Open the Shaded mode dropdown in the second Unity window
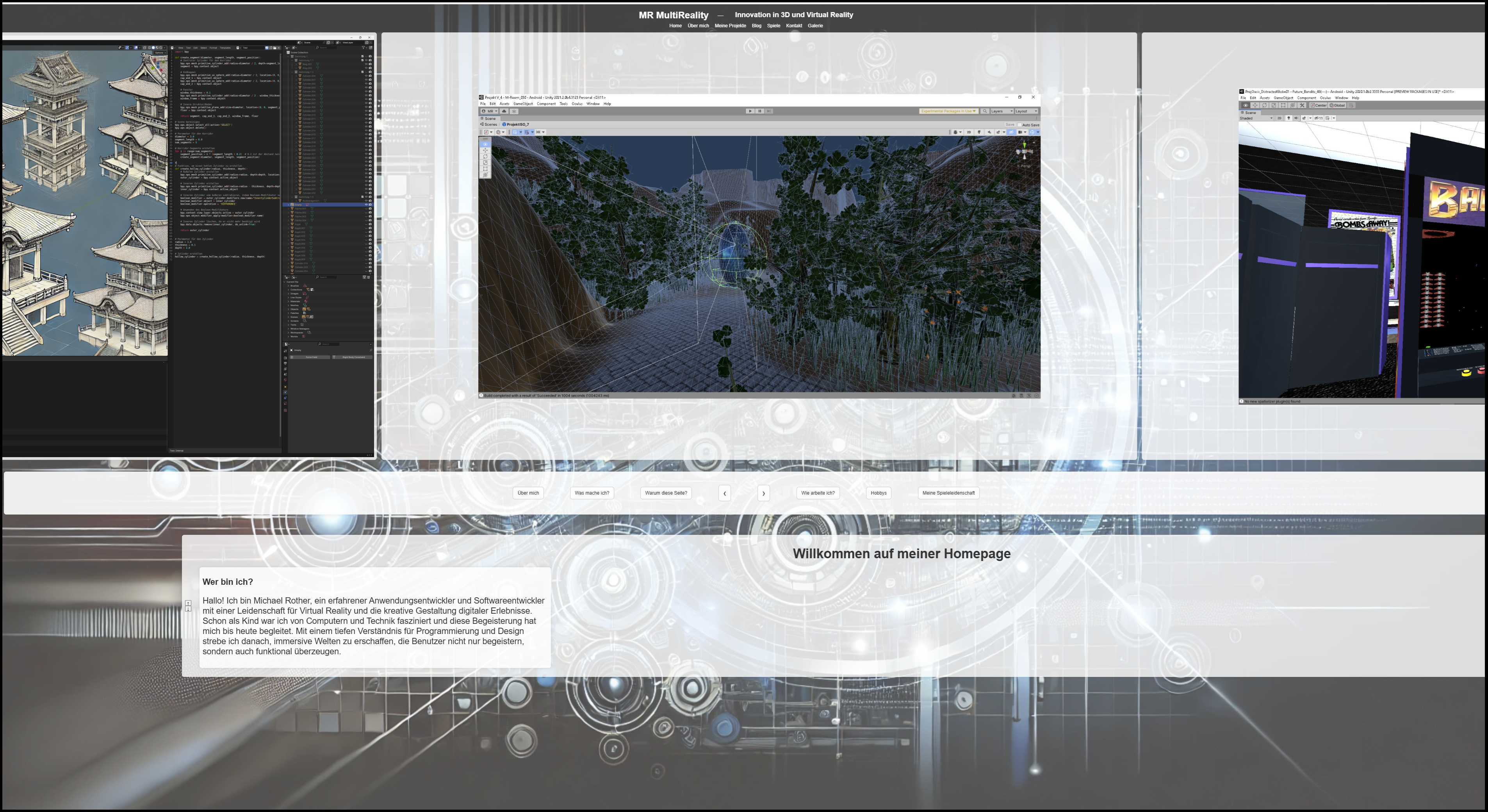This screenshot has height=812, width=1488. [x=1253, y=119]
